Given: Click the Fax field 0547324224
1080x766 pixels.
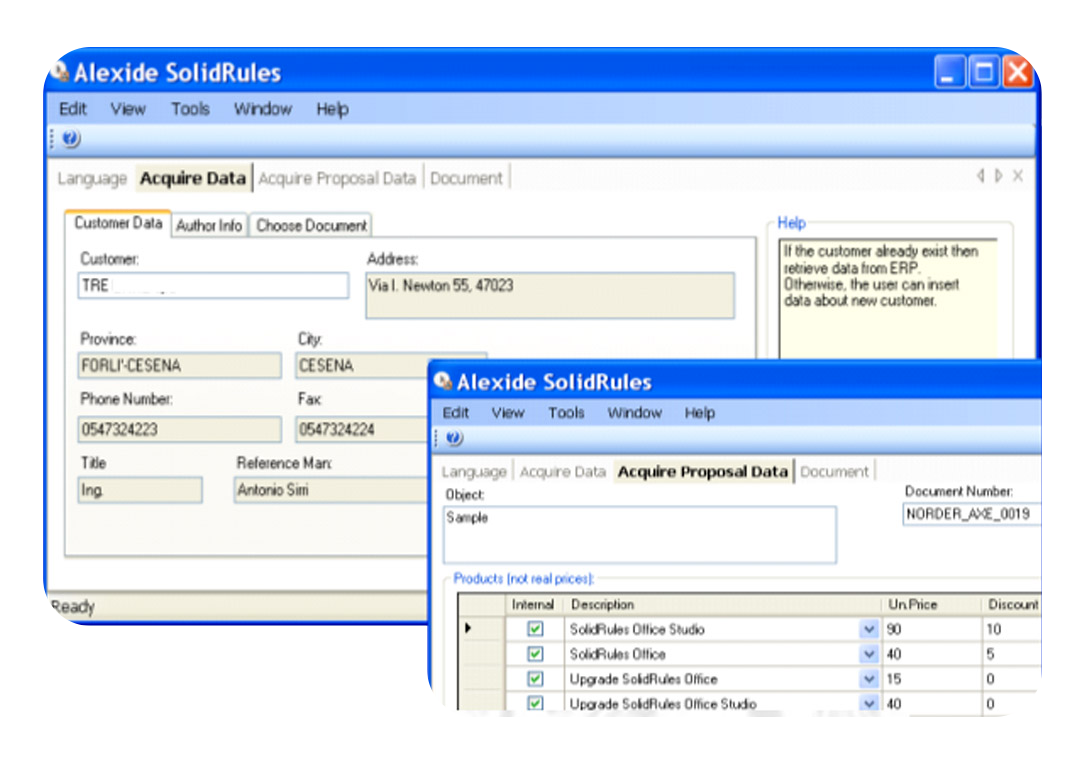Looking at the screenshot, I should [x=361, y=429].
